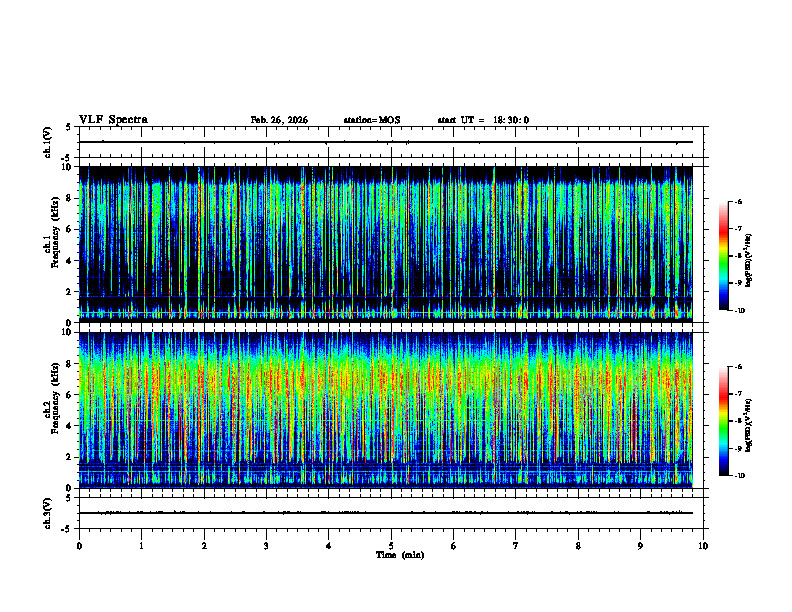Viewport: 792px width, 612px height.
Task: Click the ch.1 frequency tick label "8"
Action: tap(70, 198)
